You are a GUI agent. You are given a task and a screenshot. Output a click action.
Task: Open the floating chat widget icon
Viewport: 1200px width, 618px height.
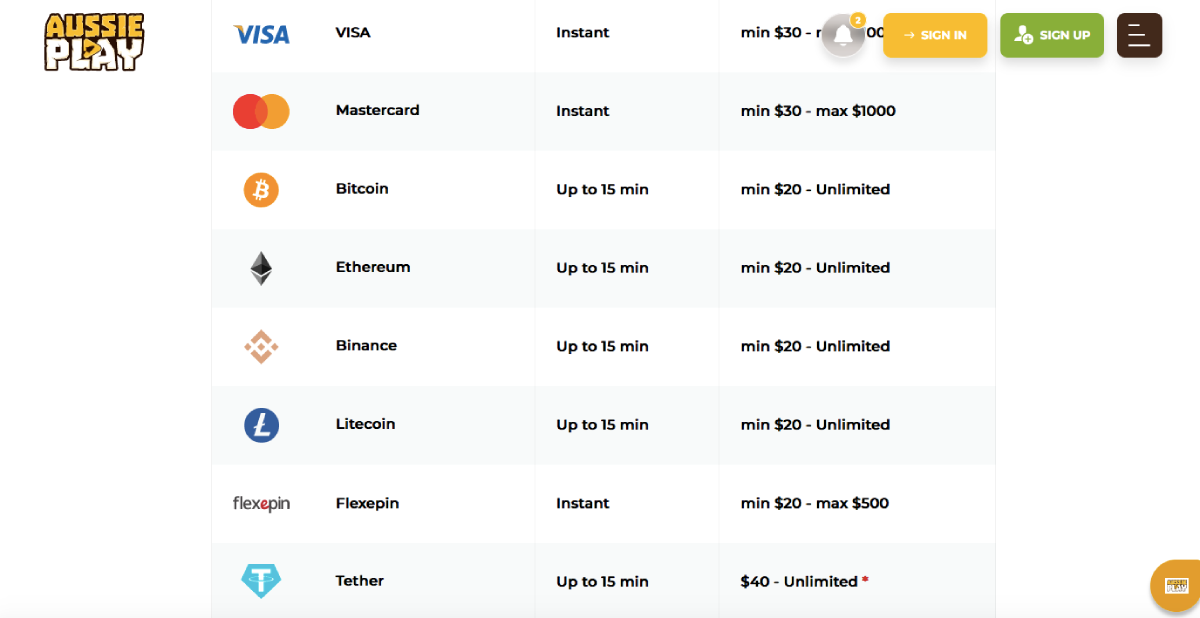coord(1177,586)
